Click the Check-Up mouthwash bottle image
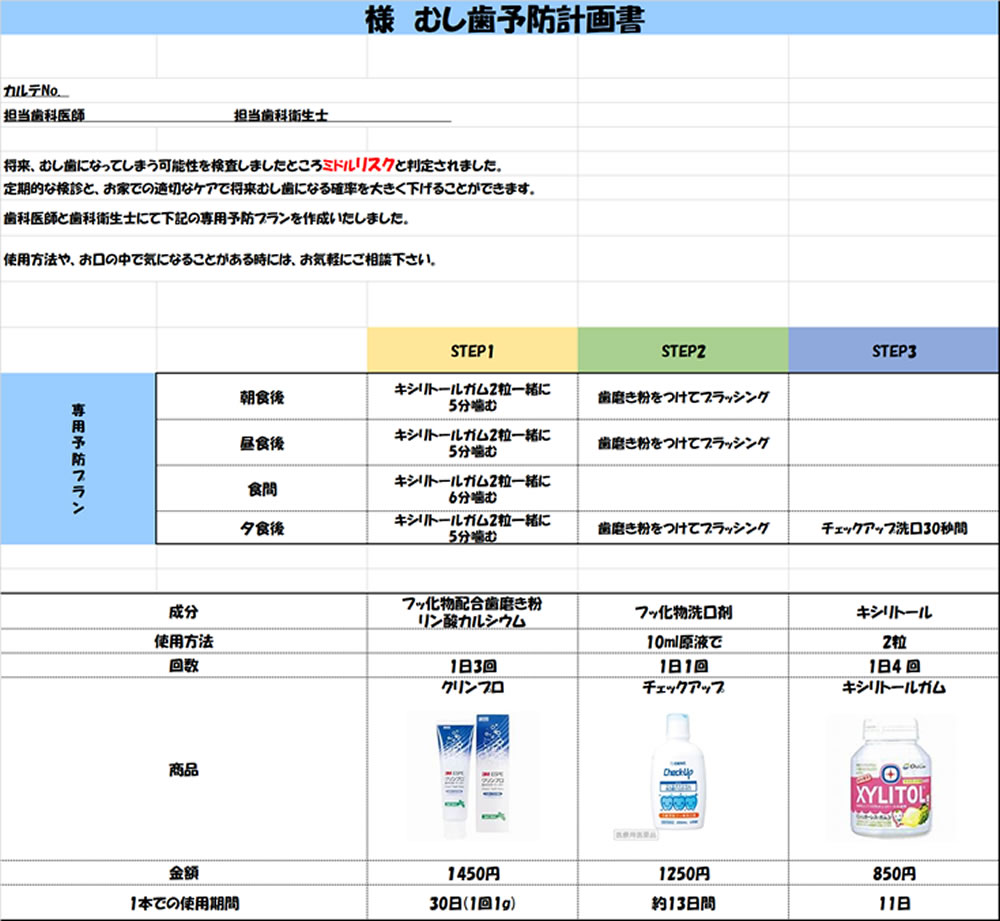Image resolution: width=1000 pixels, height=921 pixels. pyautogui.click(x=678, y=772)
